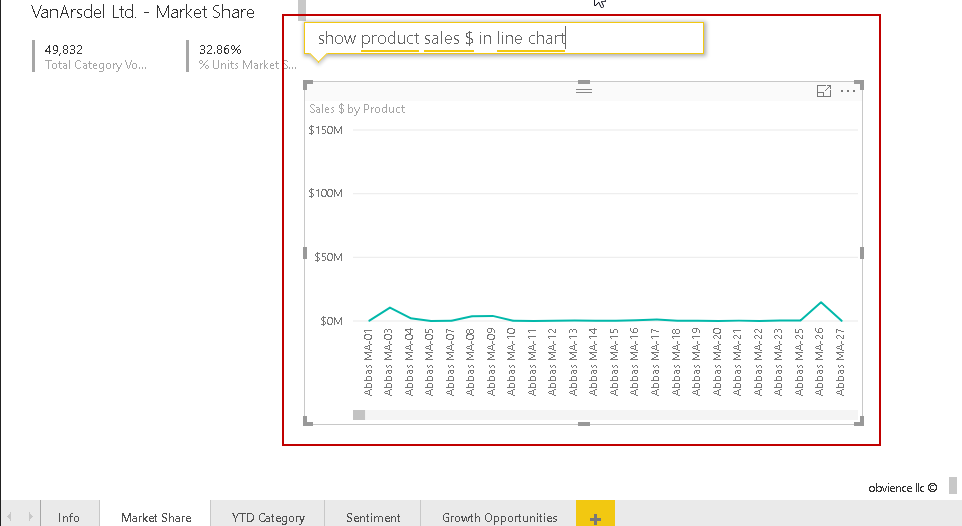Click the right-middle resize handle of chart

click(861, 253)
